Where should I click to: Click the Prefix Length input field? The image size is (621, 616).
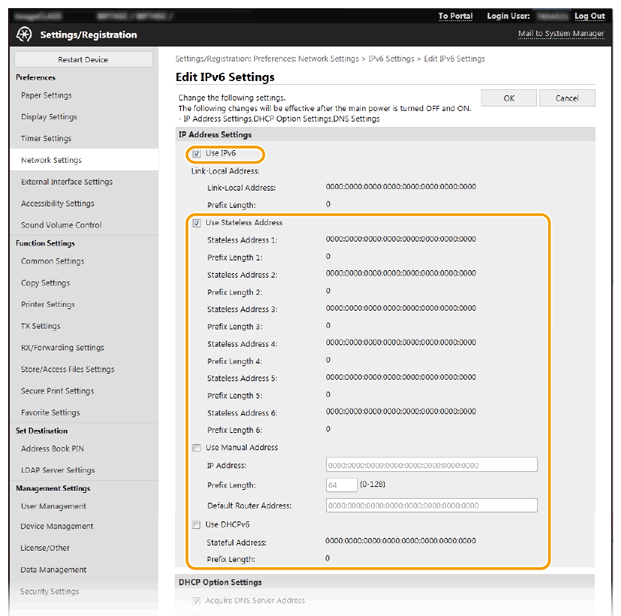tap(340, 485)
